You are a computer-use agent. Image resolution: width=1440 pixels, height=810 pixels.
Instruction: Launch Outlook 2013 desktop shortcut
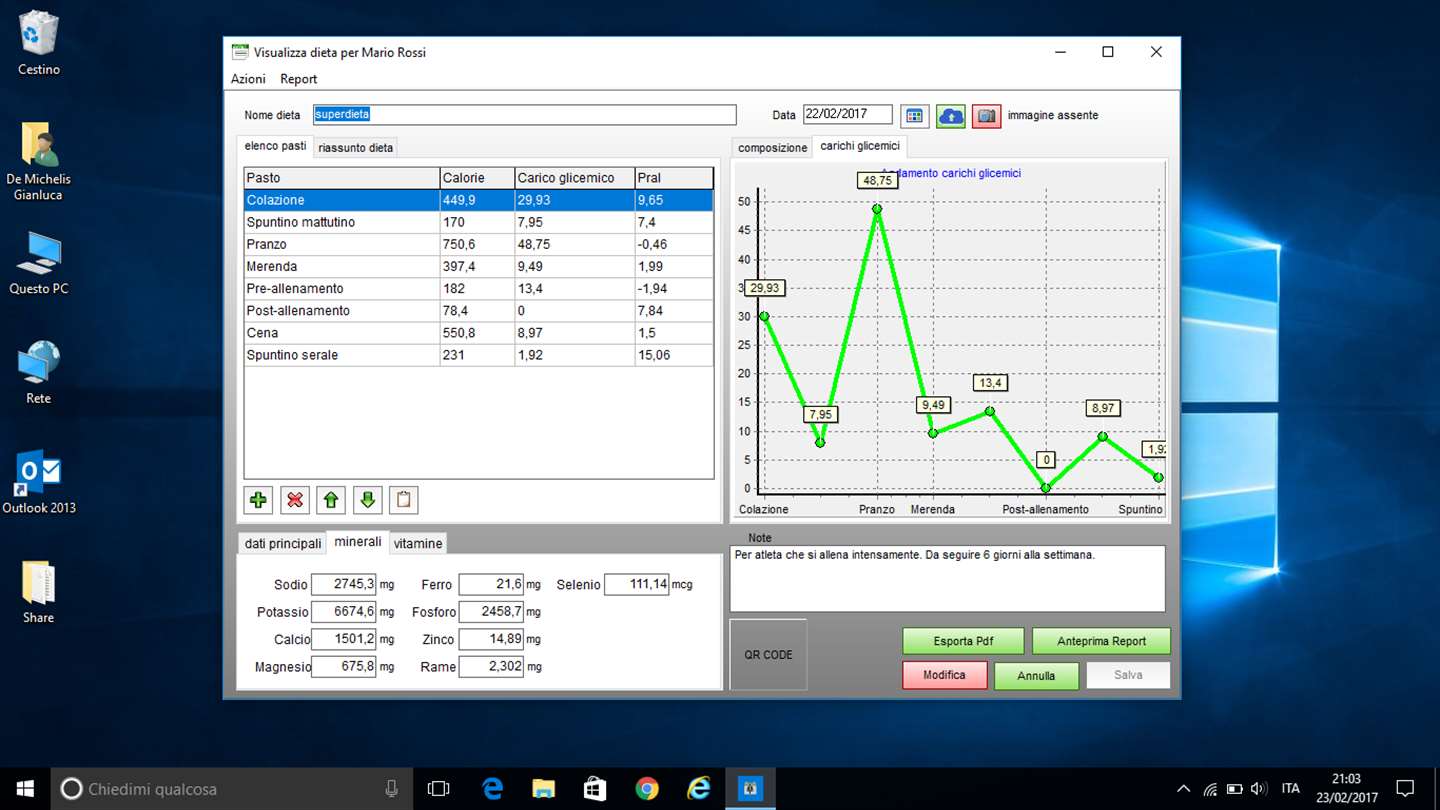pos(39,482)
